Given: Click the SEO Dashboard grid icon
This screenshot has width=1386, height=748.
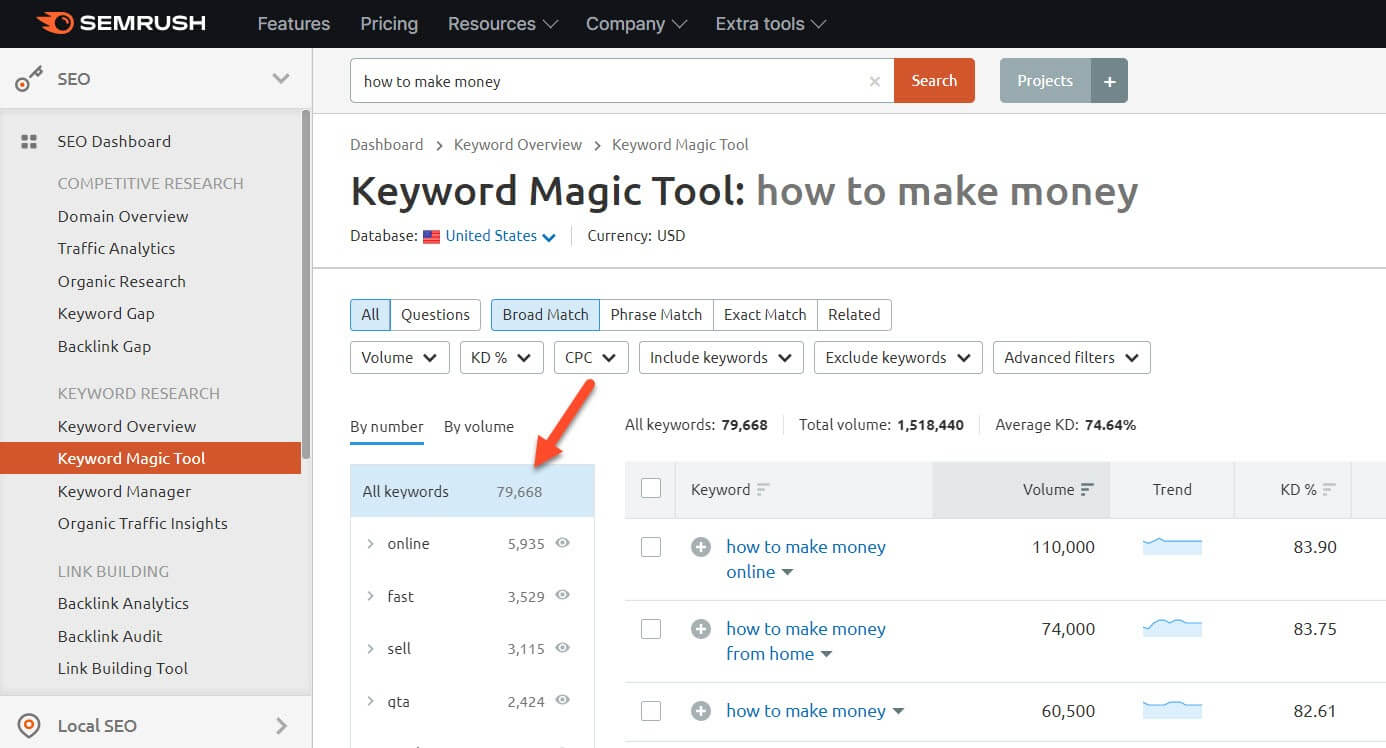Looking at the screenshot, I should [29, 142].
